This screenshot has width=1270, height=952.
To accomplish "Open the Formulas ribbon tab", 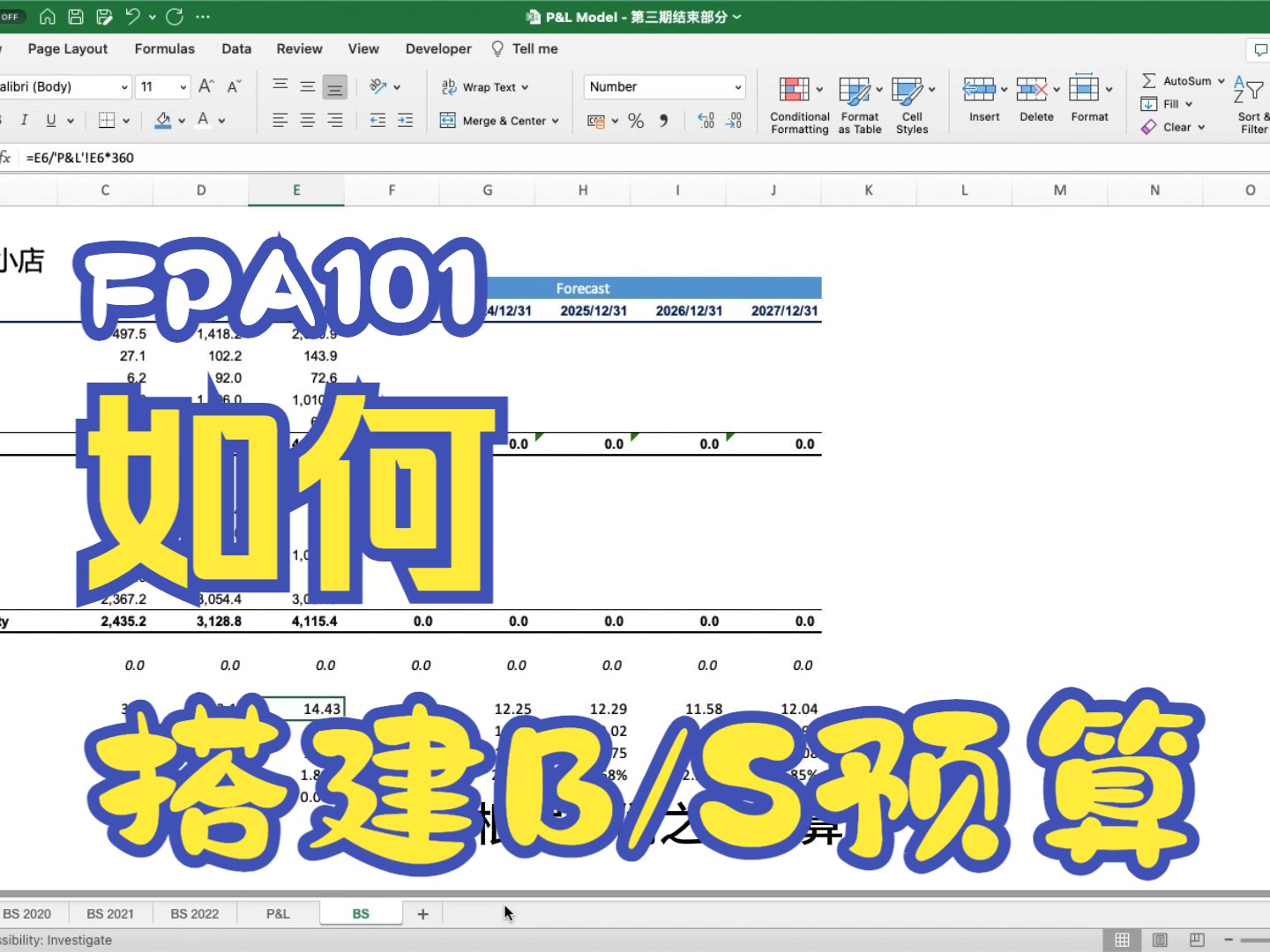I will 164,48.
